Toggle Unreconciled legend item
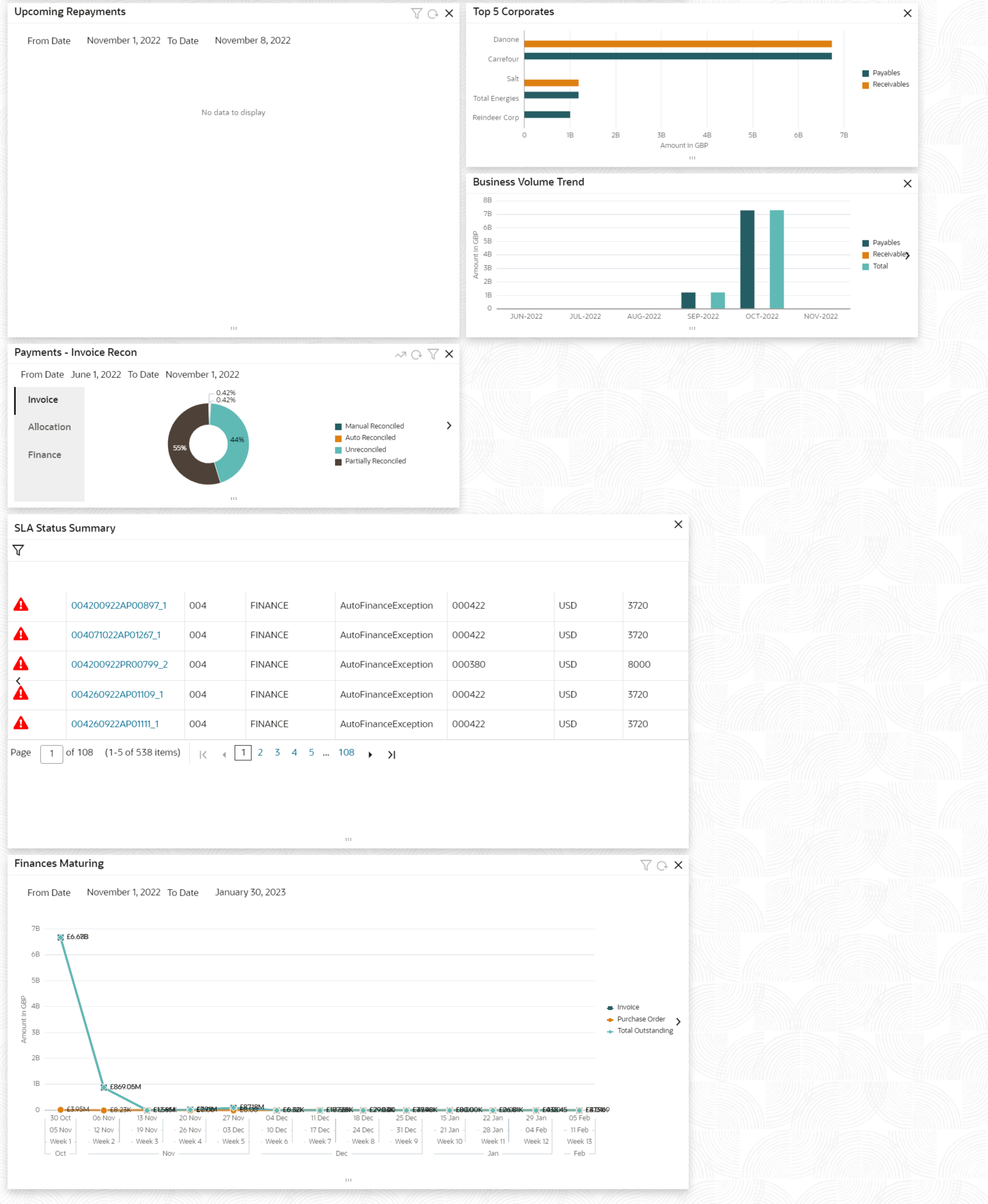The width and height of the screenshot is (988, 1204). click(x=360, y=450)
